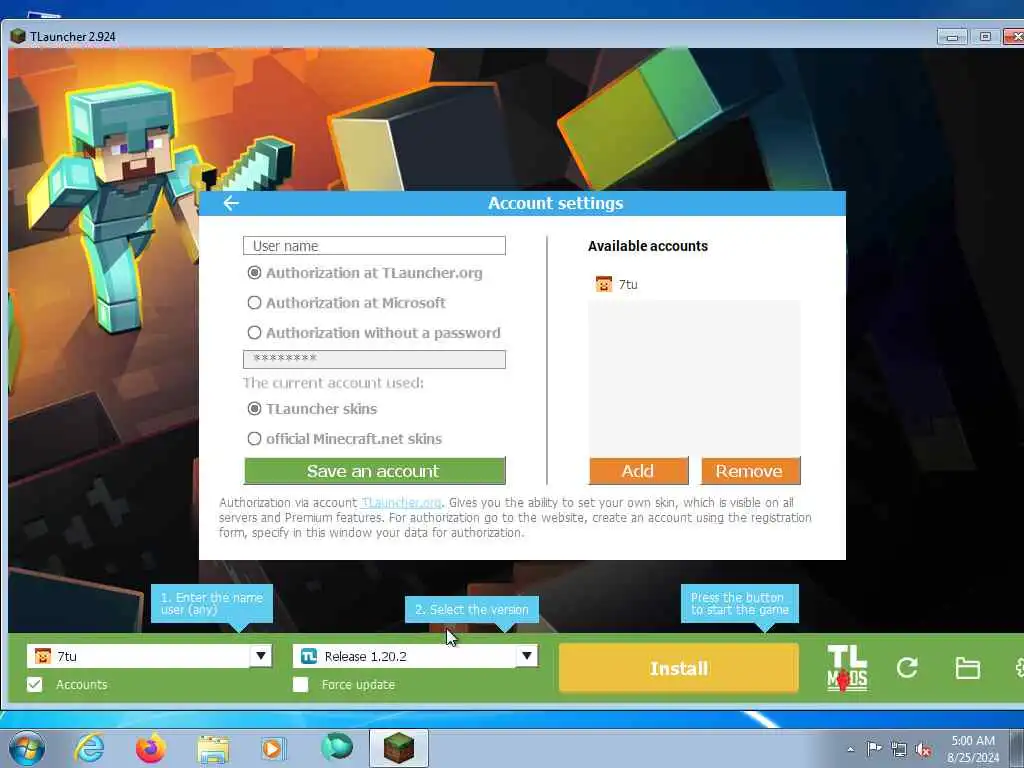
Task: Go back using the Account settings arrow
Action: pyautogui.click(x=231, y=204)
